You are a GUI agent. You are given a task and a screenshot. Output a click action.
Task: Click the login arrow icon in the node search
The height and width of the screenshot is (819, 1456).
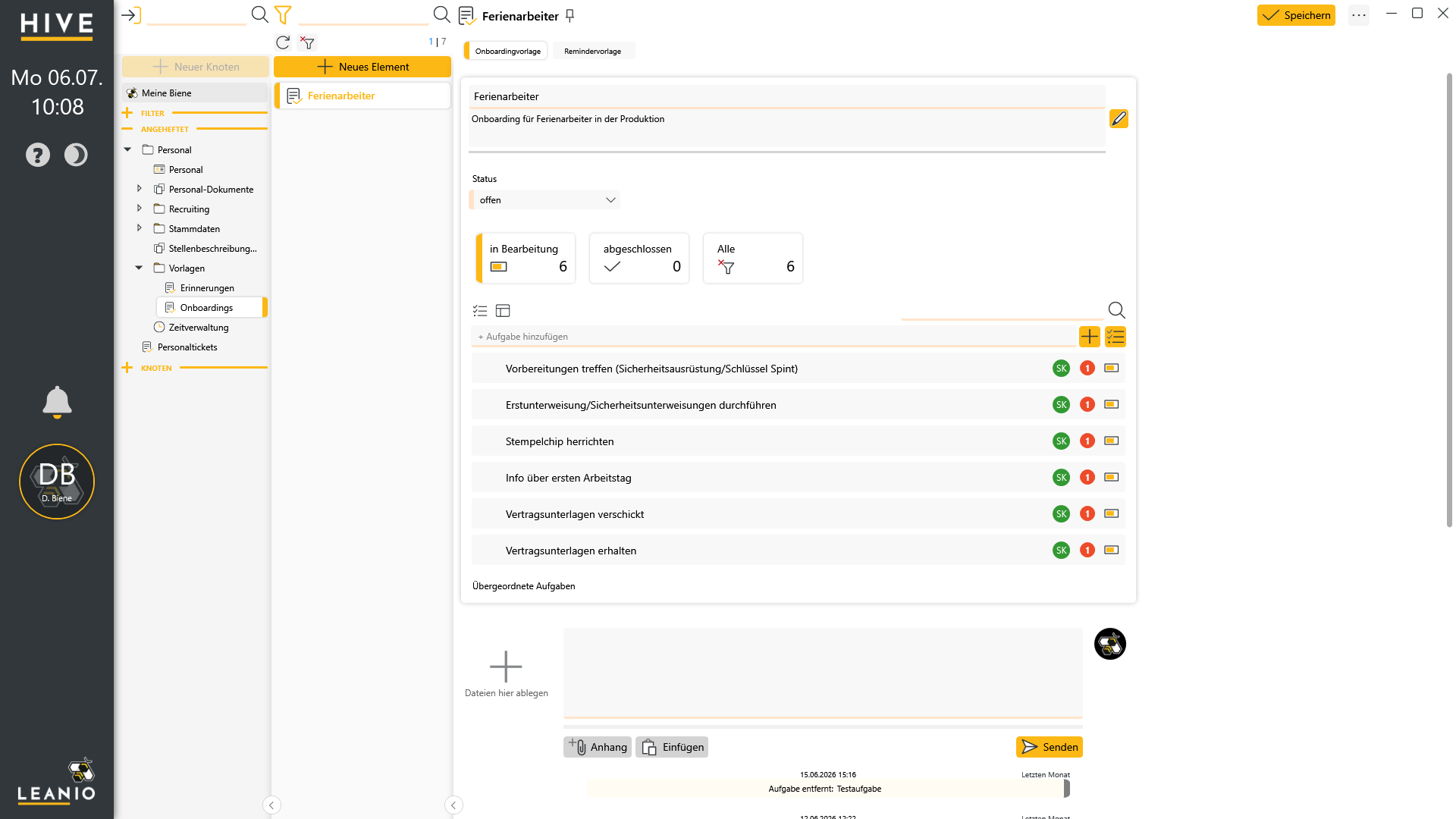[131, 15]
